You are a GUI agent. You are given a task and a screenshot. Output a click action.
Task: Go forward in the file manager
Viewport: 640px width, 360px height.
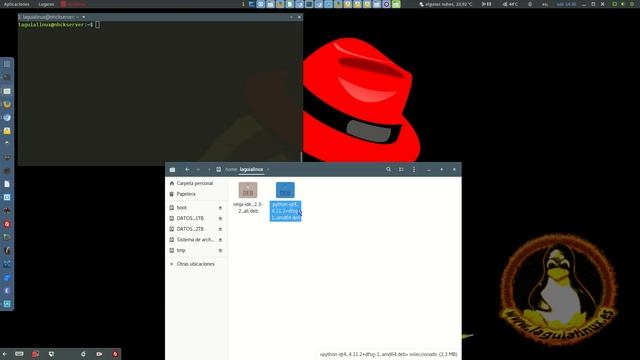pyautogui.click(x=198, y=169)
